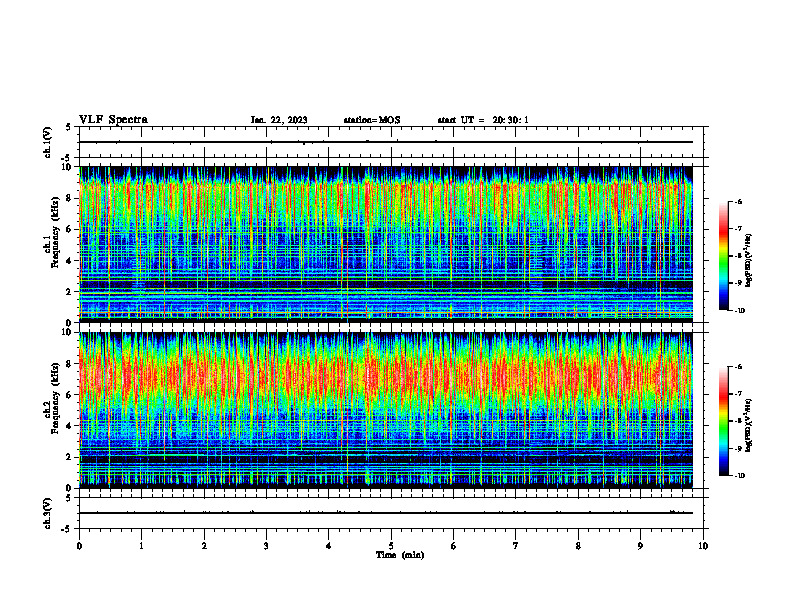Click inside the ch.2 spectrogram panel

click(386, 410)
